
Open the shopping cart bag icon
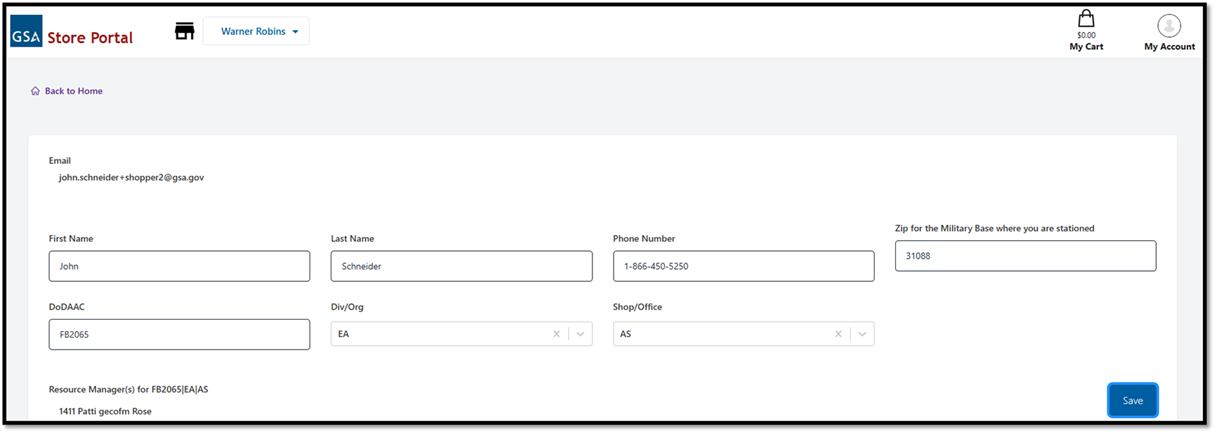tap(1086, 19)
